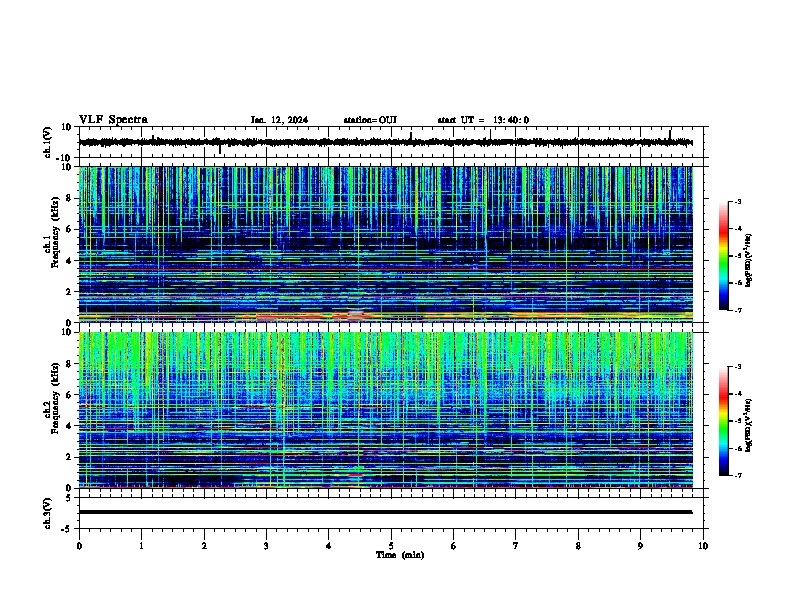The image size is (792, 612).
Task: Click the "8" kHz tick on ch.1 spectrogram
Action: point(69,198)
